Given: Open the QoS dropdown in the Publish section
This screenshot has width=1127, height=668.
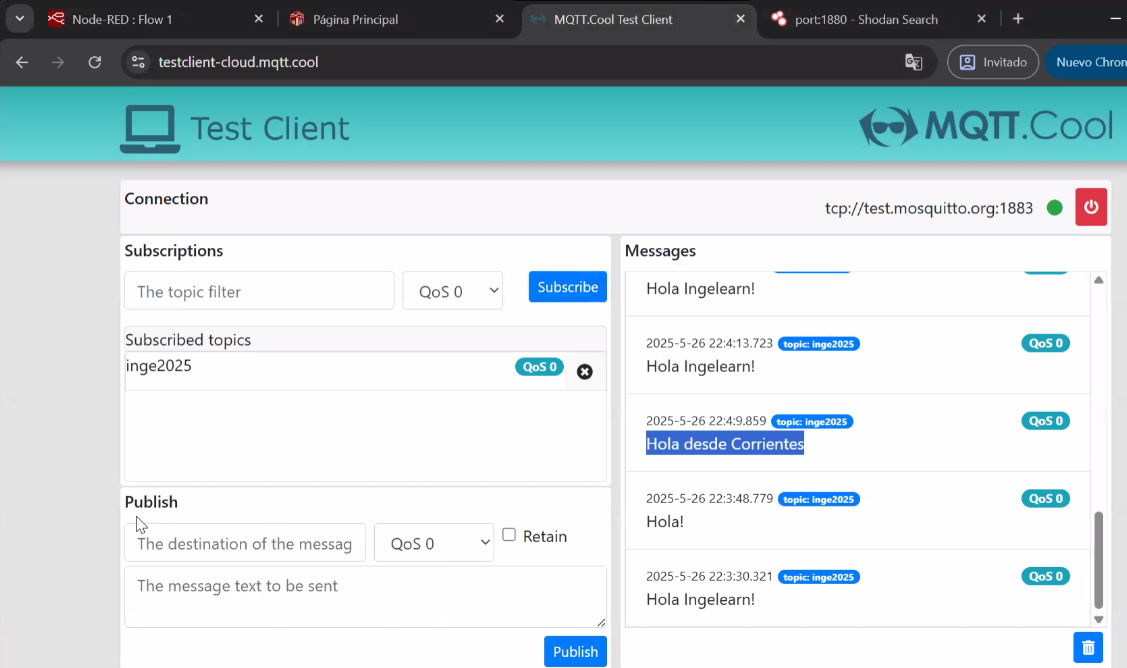Looking at the screenshot, I should pyautogui.click(x=433, y=543).
